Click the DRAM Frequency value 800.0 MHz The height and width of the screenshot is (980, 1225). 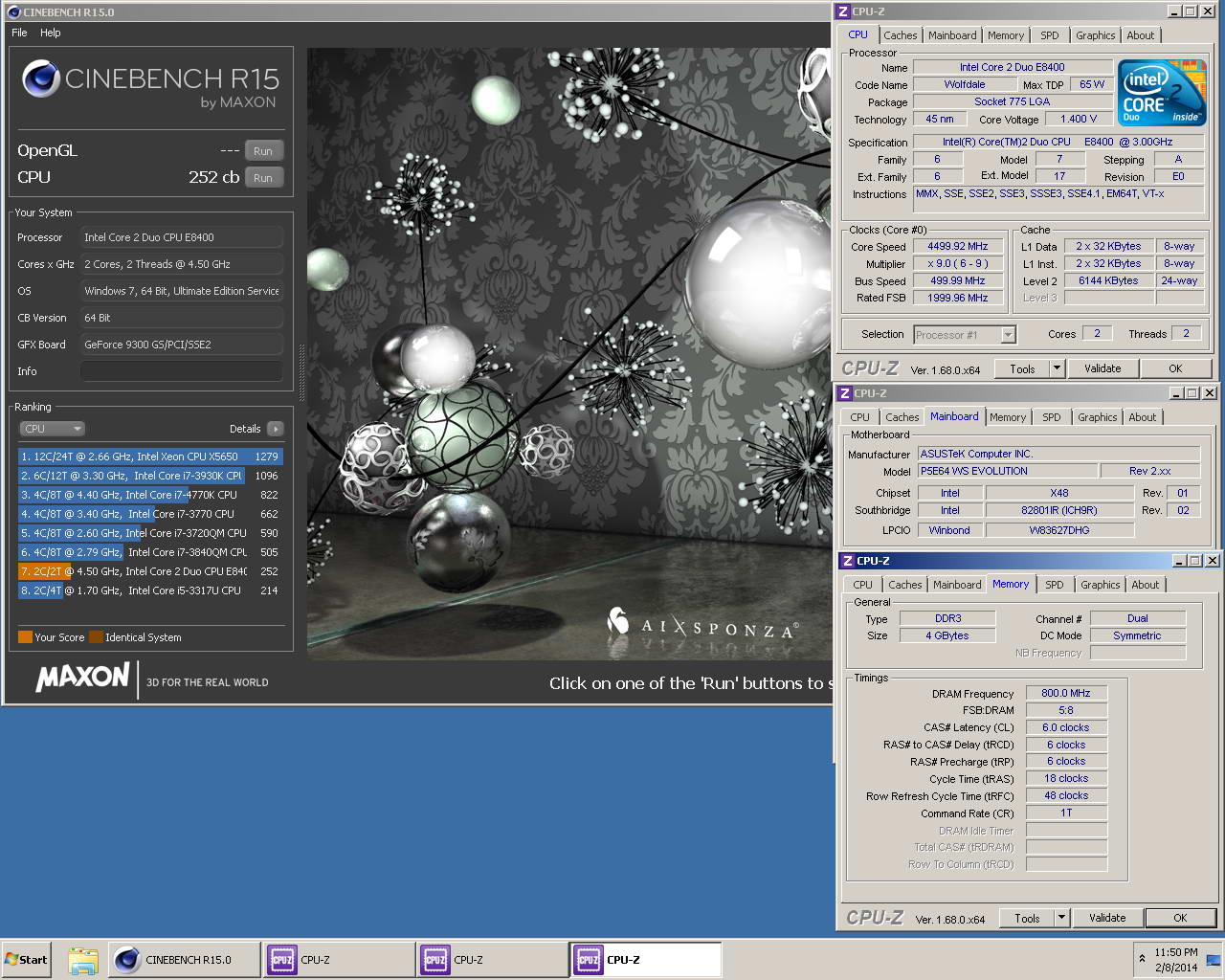click(x=1066, y=693)
